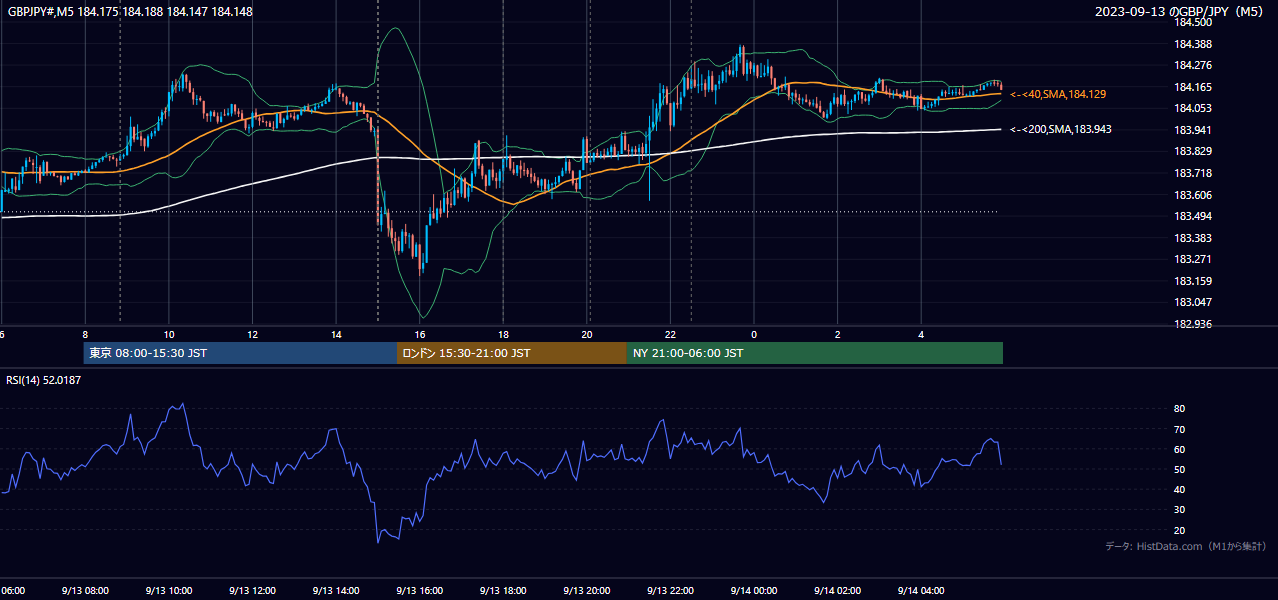Click price axis value 184.500
1278x600 pixels.
(x=1193, y=22)
